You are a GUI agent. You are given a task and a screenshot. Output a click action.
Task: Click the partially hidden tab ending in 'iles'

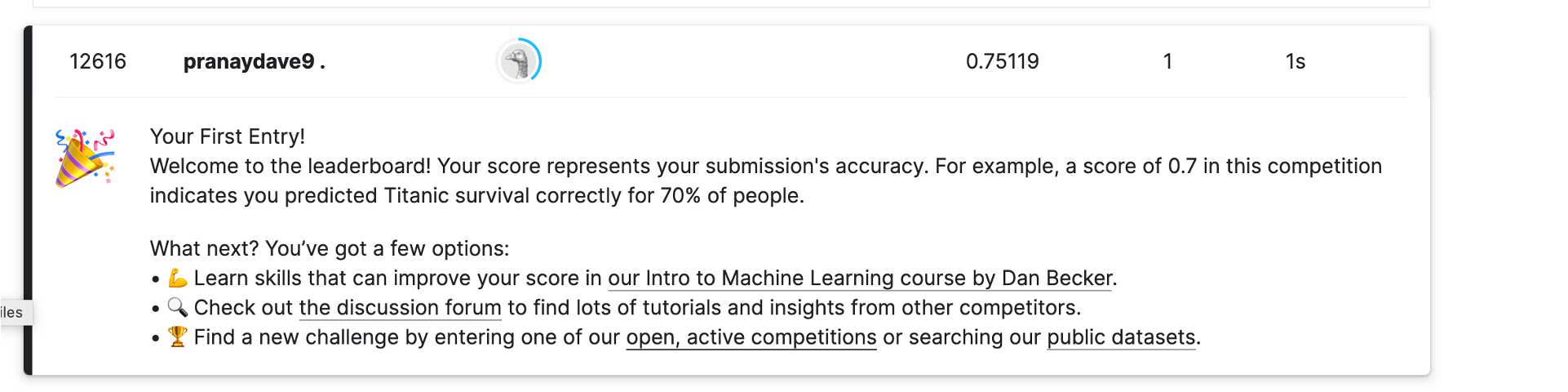point(13,313)
